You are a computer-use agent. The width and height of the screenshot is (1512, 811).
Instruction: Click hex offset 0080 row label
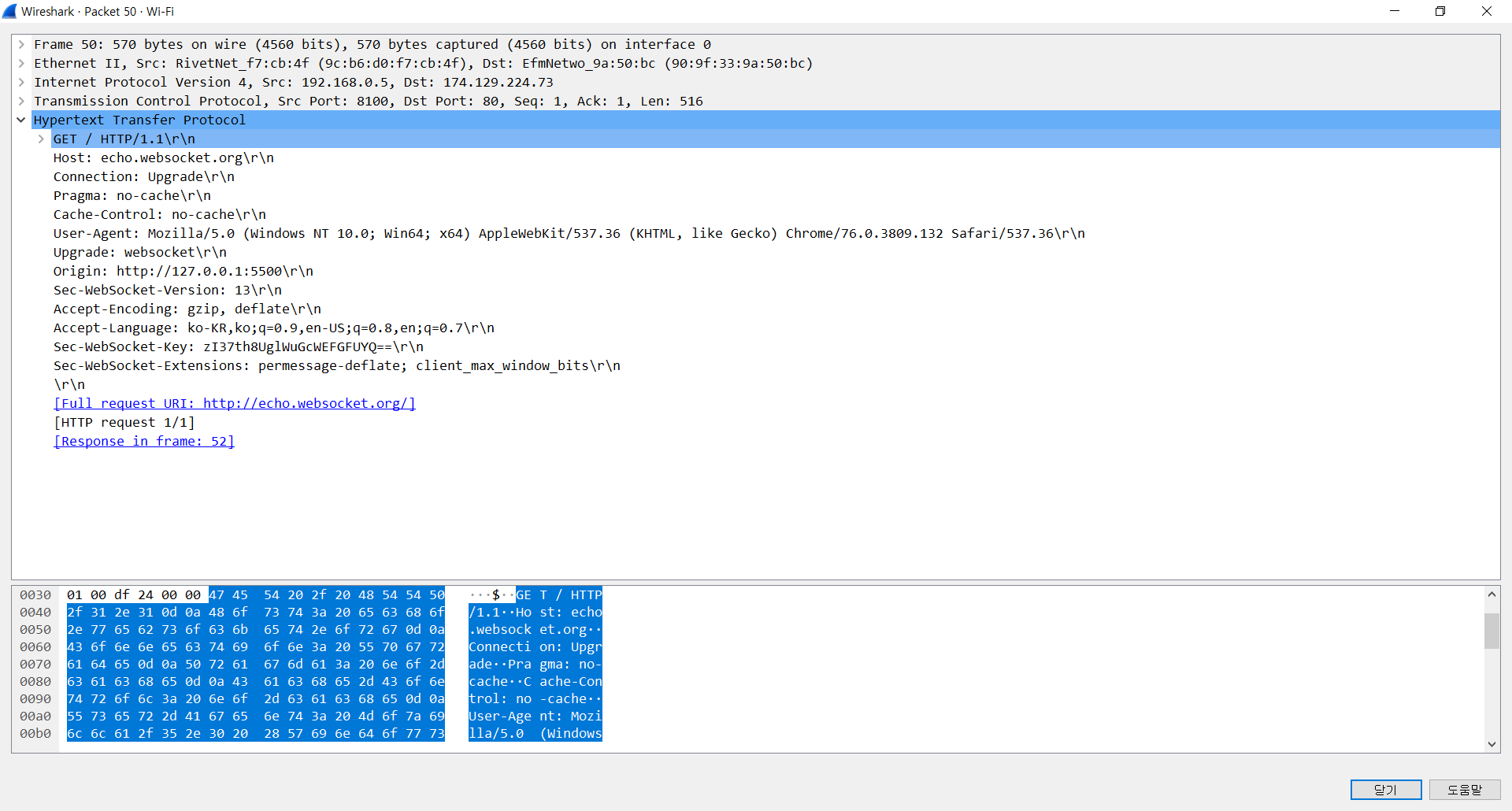35,681
